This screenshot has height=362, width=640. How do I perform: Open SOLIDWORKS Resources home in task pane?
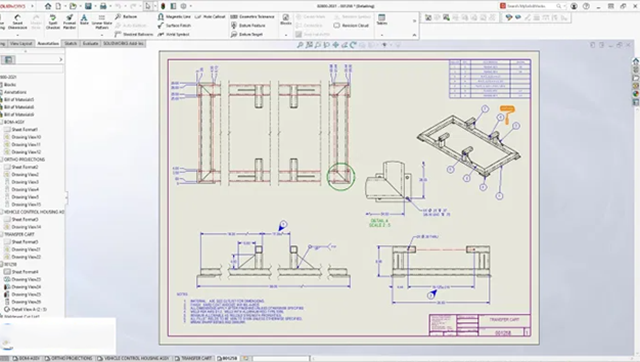636,61
